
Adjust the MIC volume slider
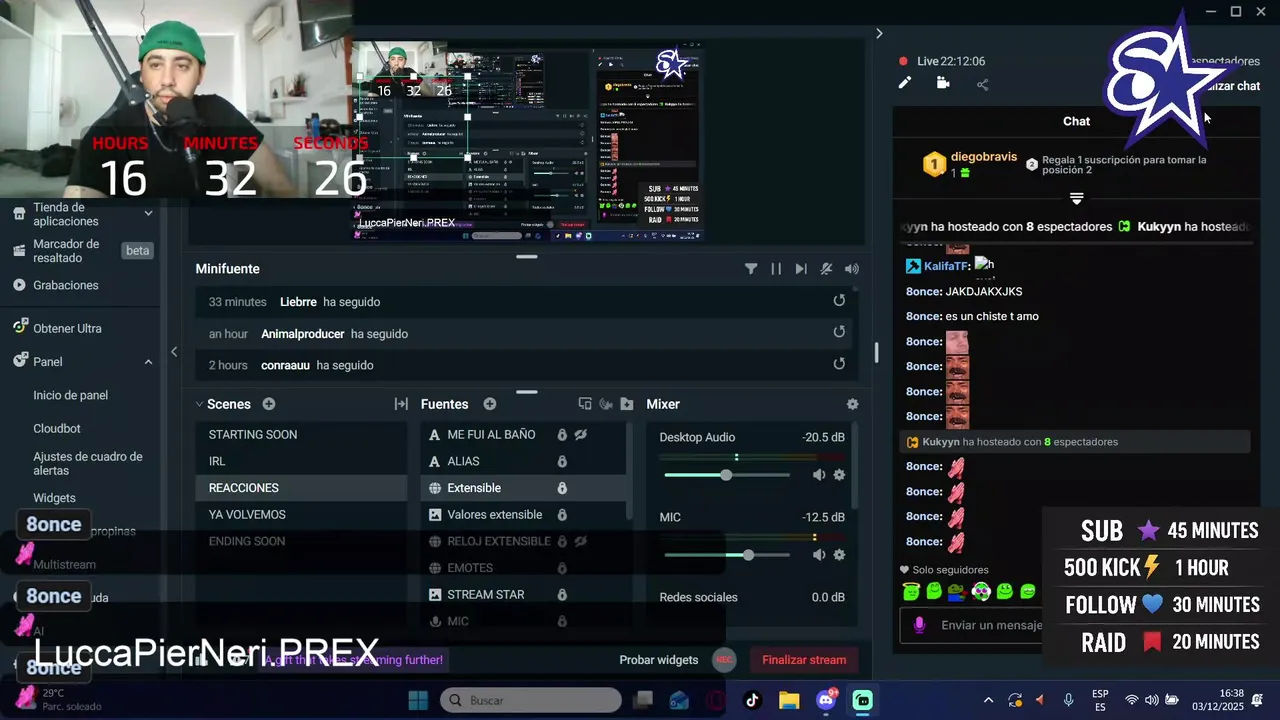tap(727, 555)
